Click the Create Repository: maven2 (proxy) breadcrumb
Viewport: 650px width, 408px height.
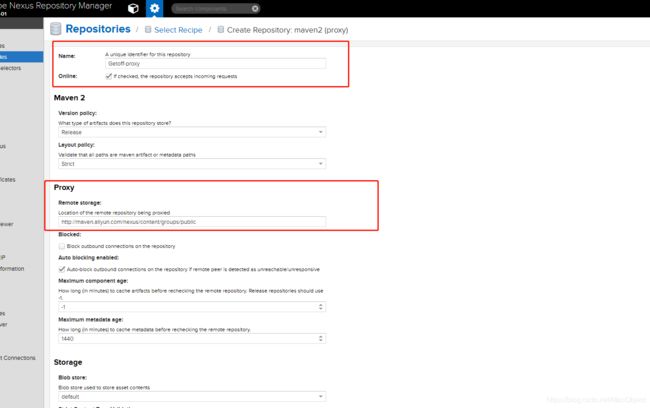point(287,30)
